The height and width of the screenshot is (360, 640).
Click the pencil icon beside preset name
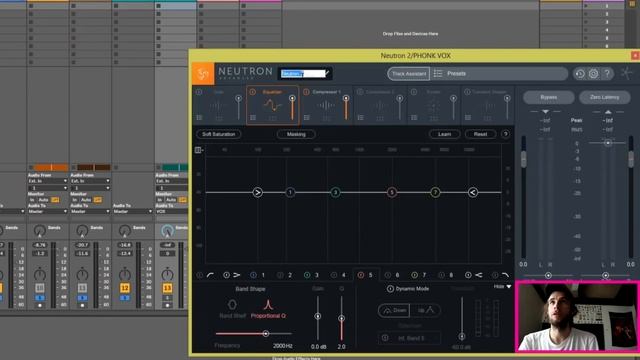click(x=327, y=73)
